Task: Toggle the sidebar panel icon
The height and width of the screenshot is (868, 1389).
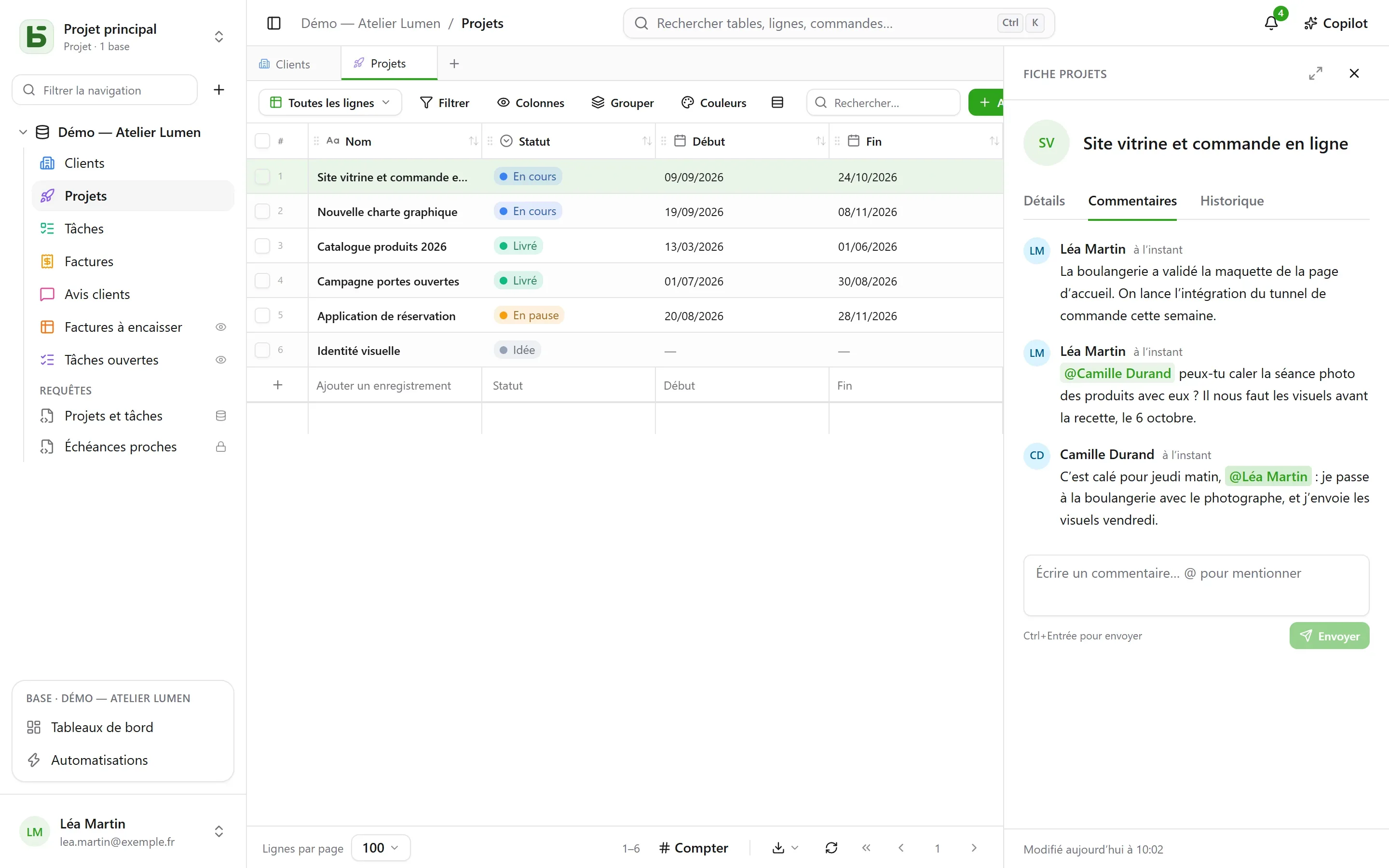Action: [x=274, y=23]
